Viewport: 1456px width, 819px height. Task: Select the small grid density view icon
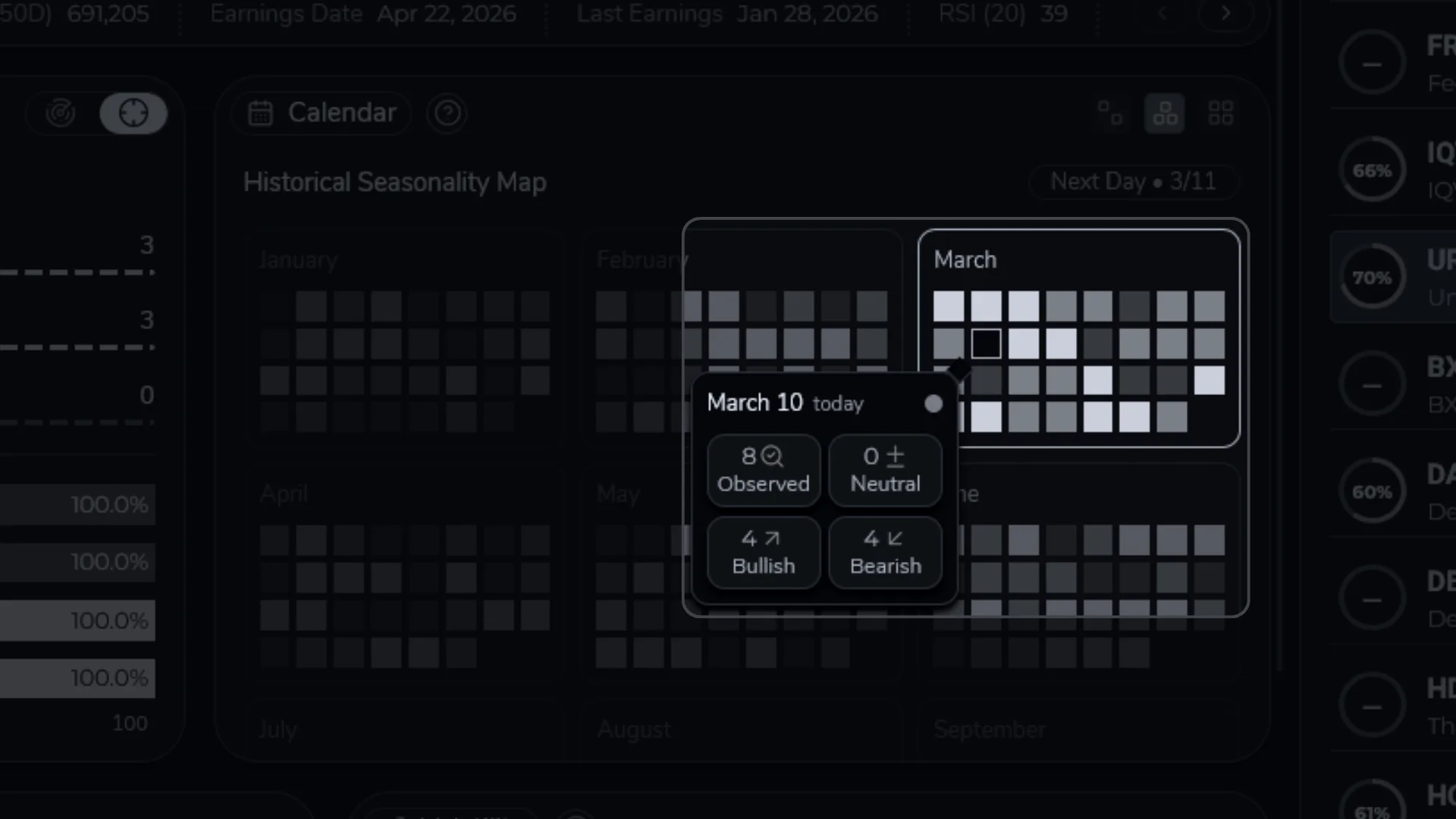[x=1109, y=112]
